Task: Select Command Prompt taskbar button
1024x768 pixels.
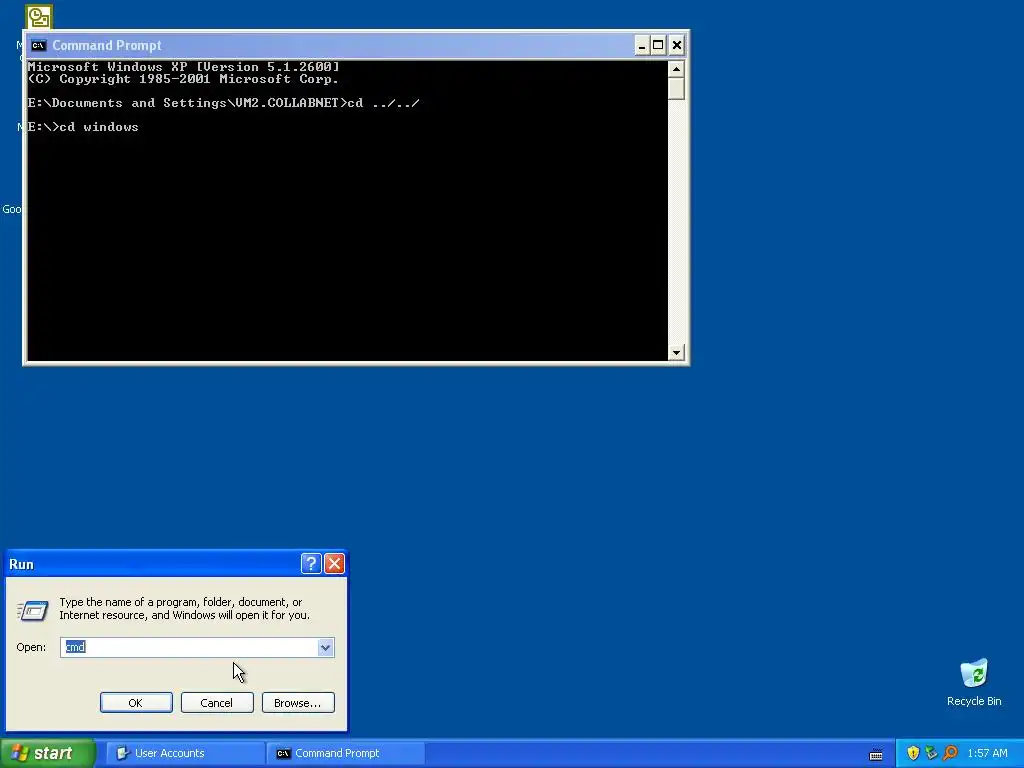Action: (x=346, y=753)
